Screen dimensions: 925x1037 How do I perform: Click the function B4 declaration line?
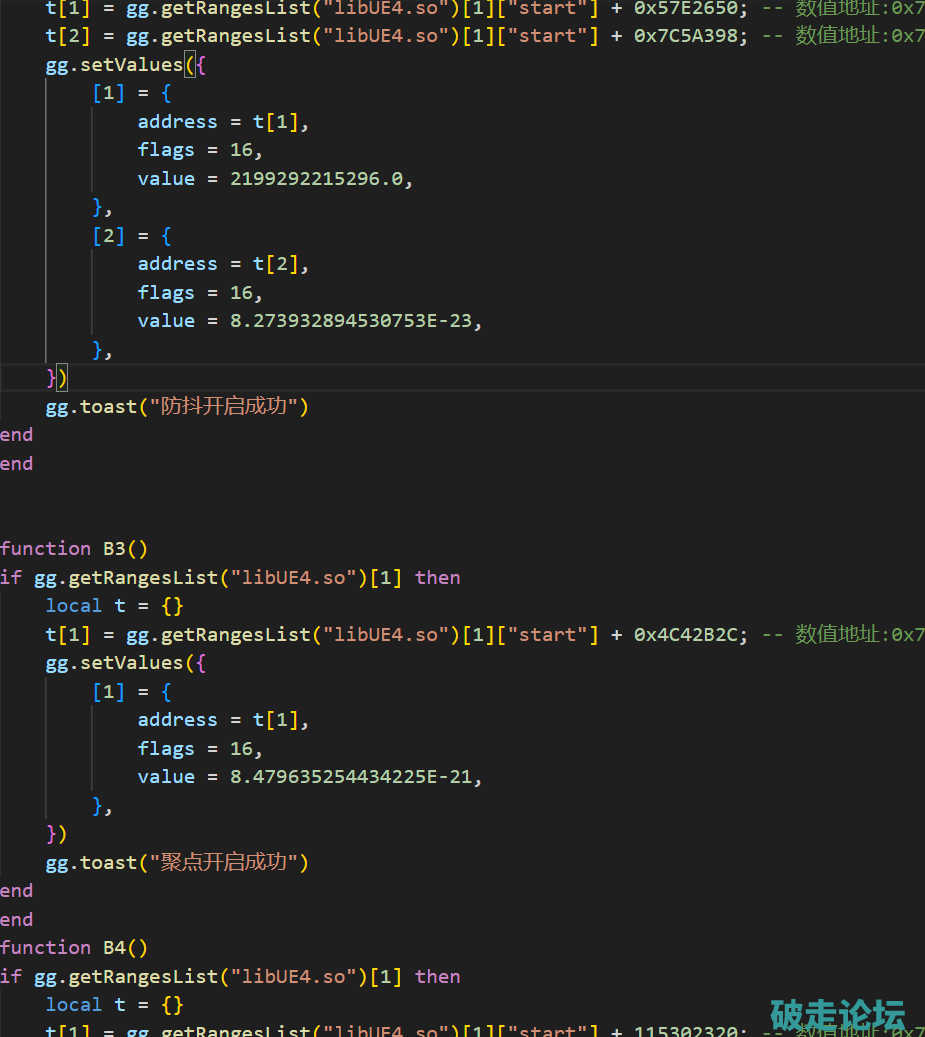(74, 947)
